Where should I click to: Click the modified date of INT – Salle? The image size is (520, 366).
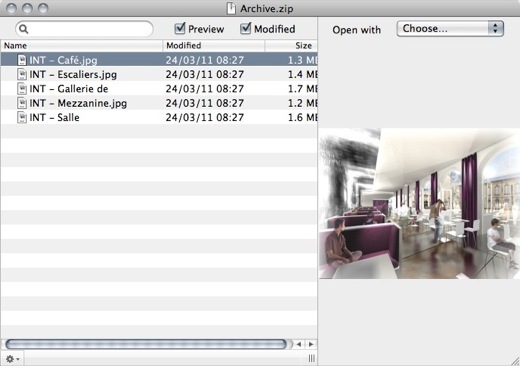point(205,117)
